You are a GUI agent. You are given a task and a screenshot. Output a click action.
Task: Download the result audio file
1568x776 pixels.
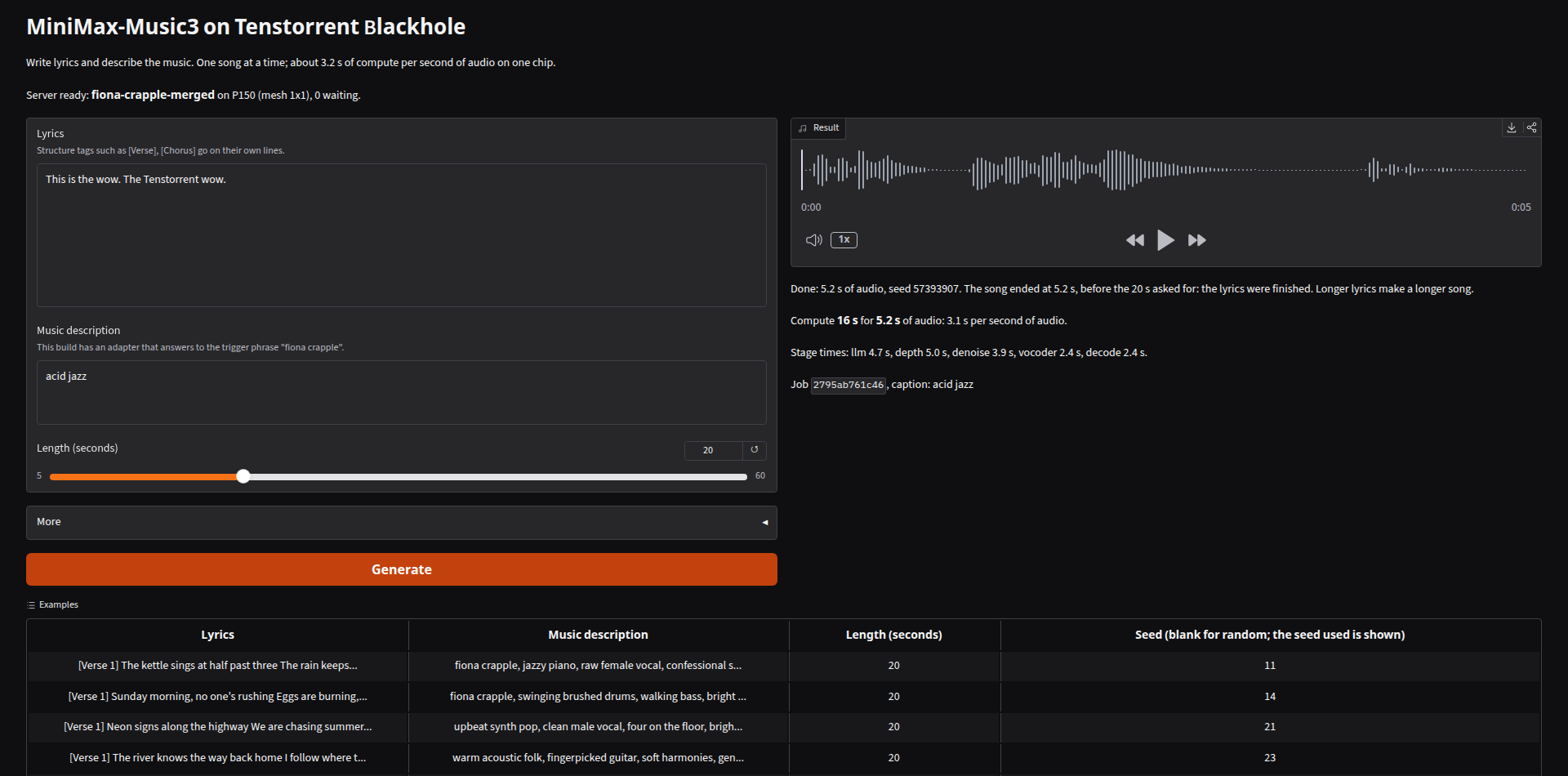pos(1512,127)
